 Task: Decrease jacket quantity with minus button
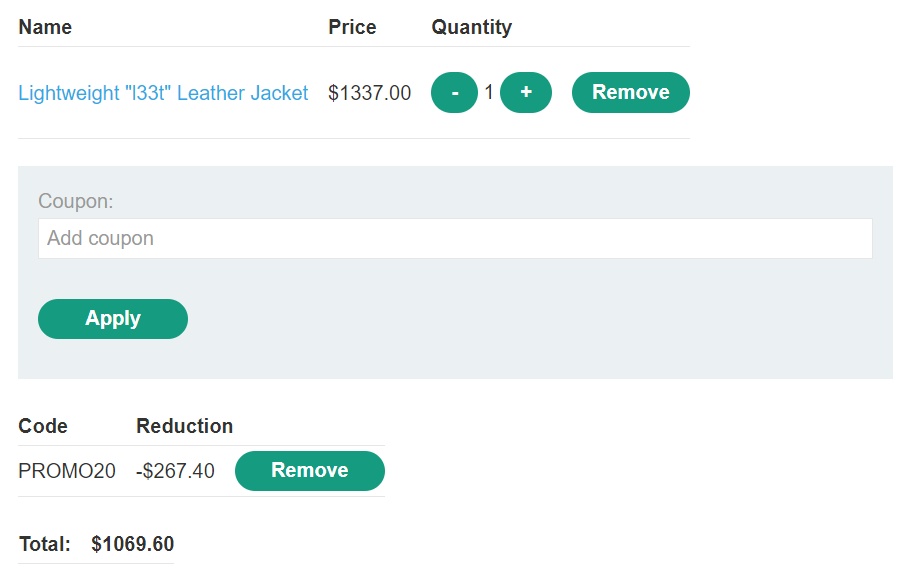point(454,93)
